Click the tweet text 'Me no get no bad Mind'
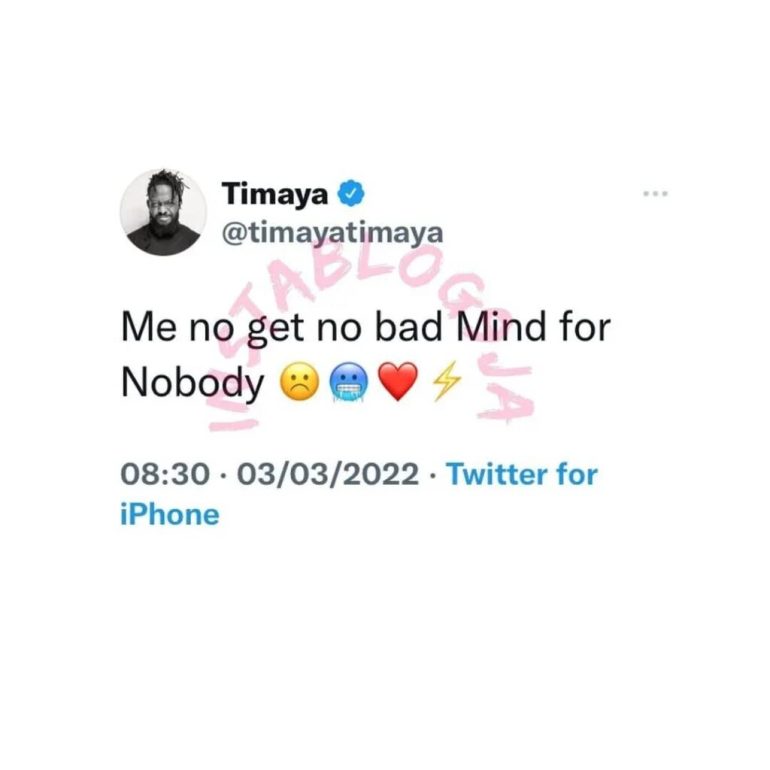The width and height of the screenshot is (770, 770). point(333,327)
